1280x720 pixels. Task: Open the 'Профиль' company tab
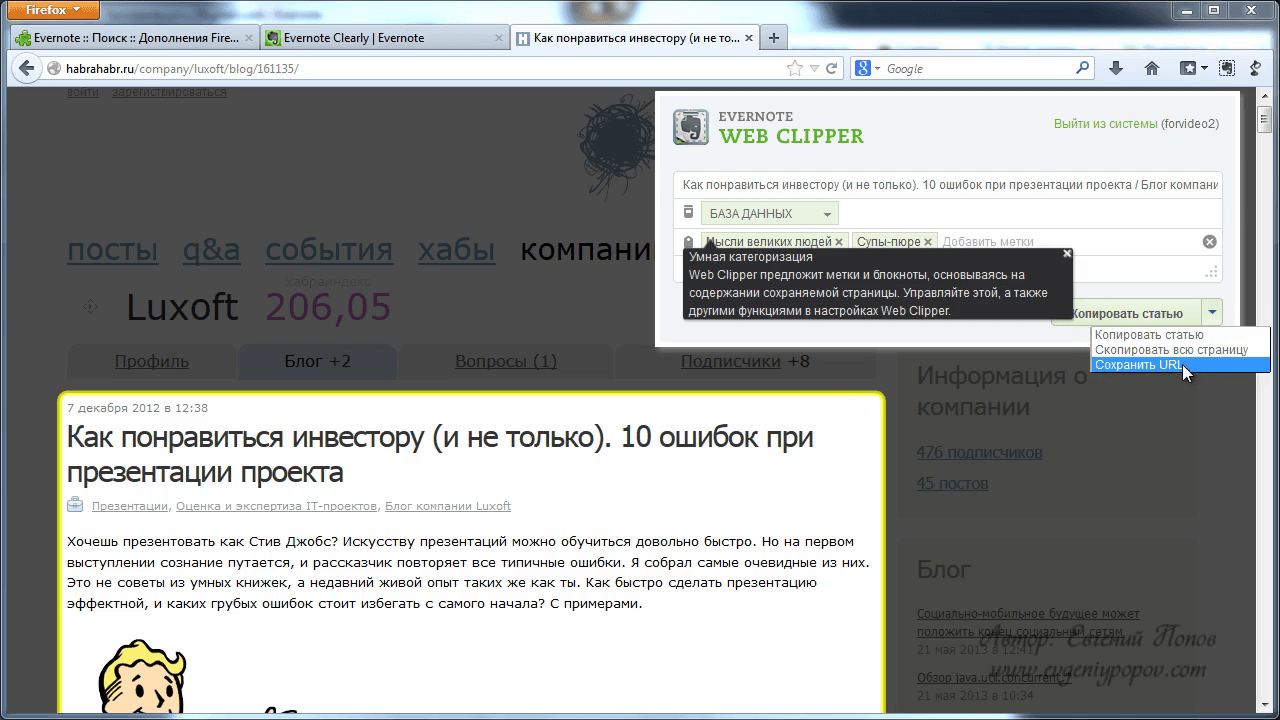pyautogui.click(x=152, y=361)
